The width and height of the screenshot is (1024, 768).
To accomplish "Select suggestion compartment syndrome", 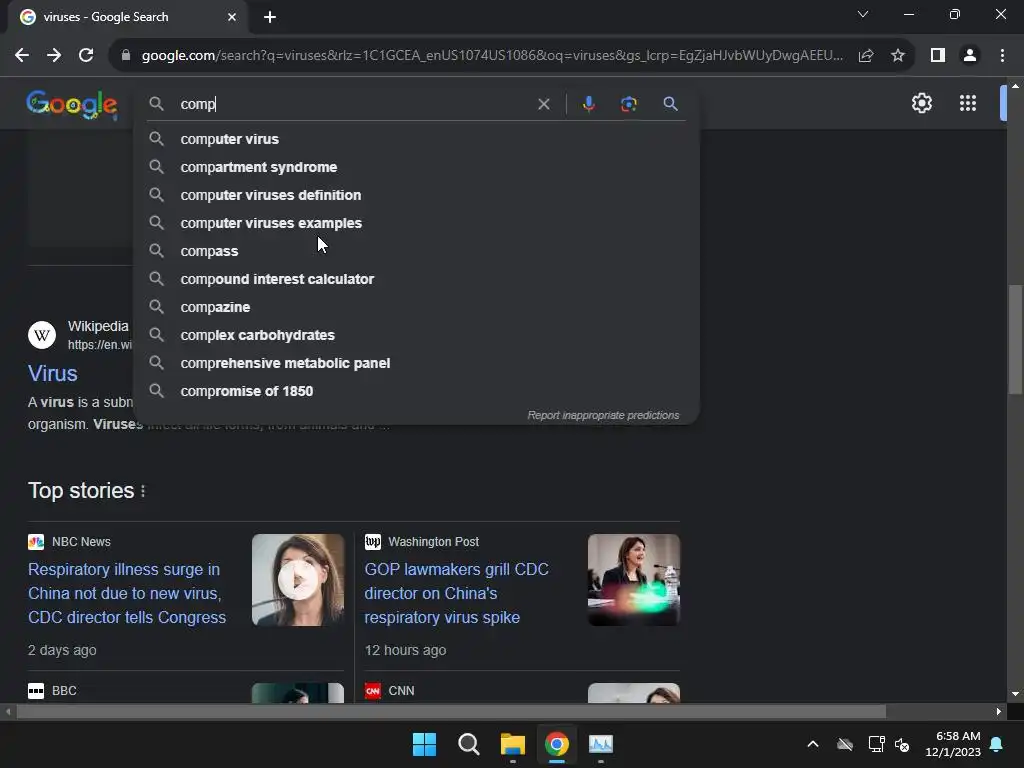I will (416, 167).
